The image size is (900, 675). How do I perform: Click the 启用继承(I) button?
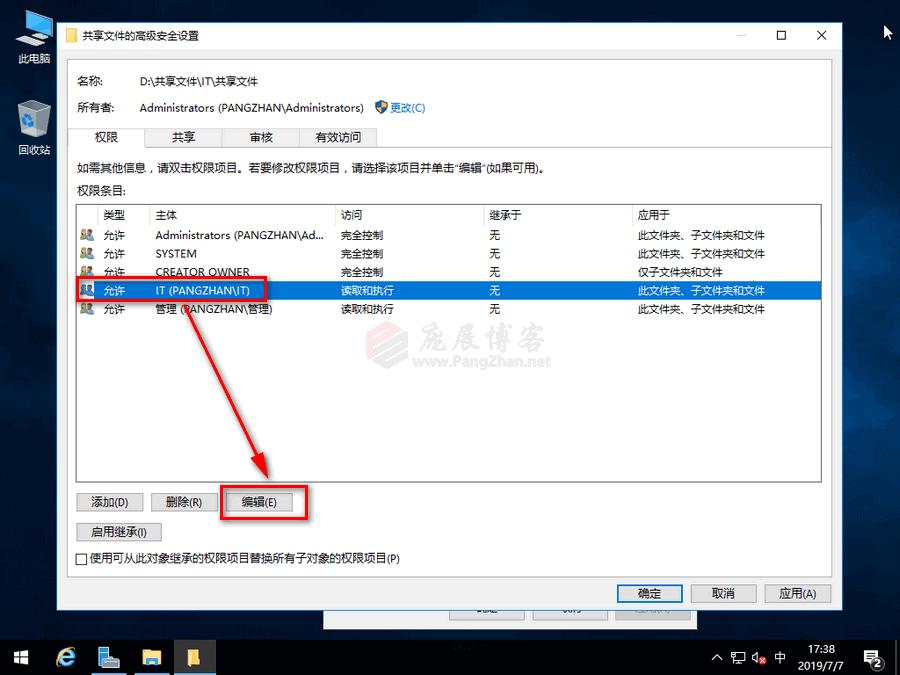[118, 532]
